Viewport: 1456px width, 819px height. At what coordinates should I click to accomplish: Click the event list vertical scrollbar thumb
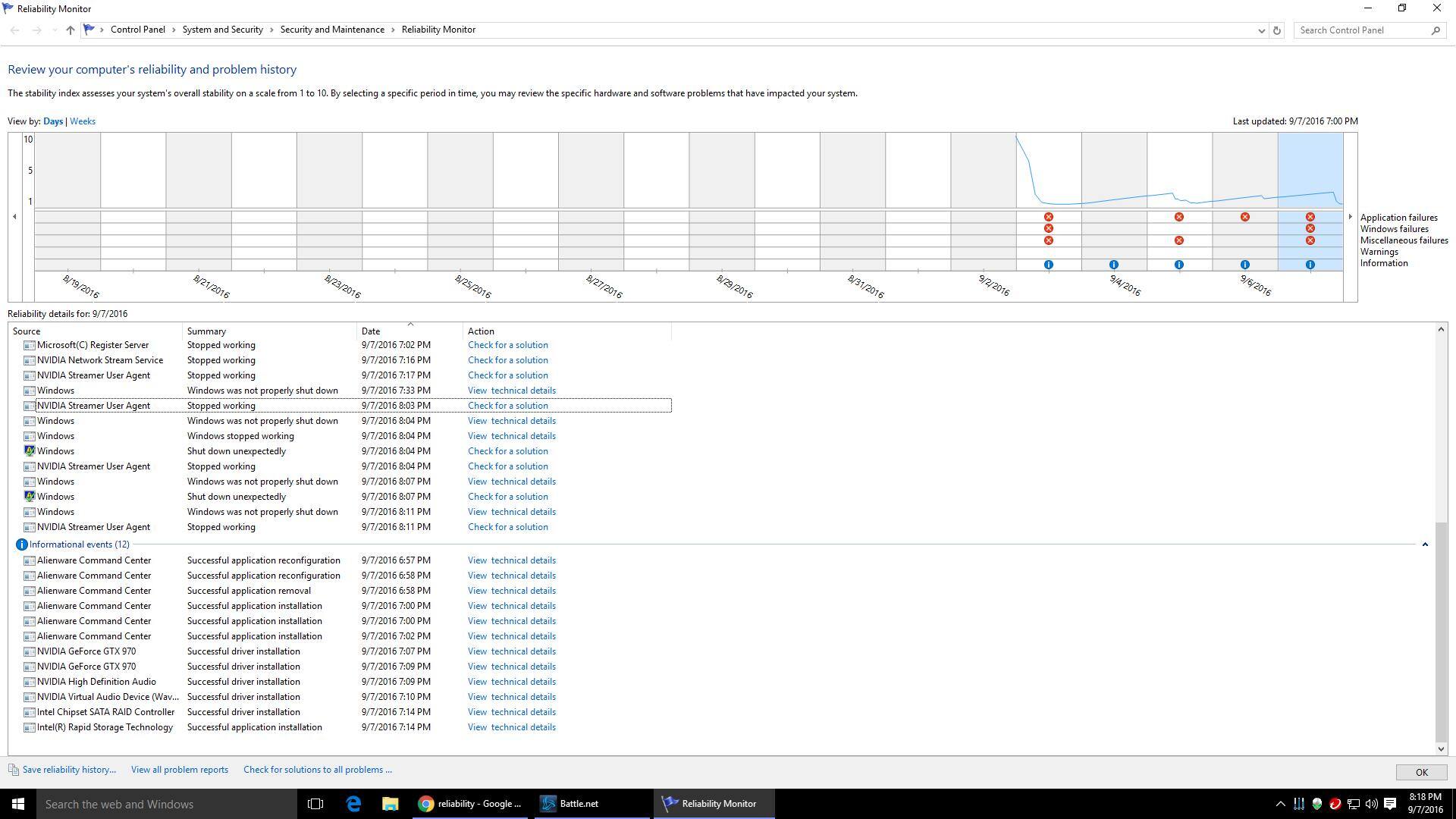coord(1441,631)
